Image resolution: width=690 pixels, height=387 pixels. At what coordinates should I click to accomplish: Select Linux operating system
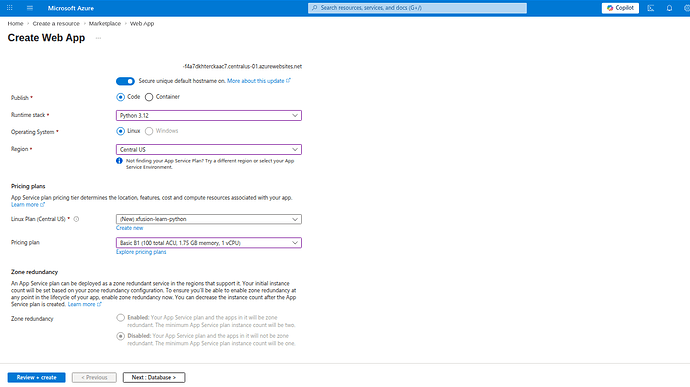pyautogui.click(x=120, y=131)
